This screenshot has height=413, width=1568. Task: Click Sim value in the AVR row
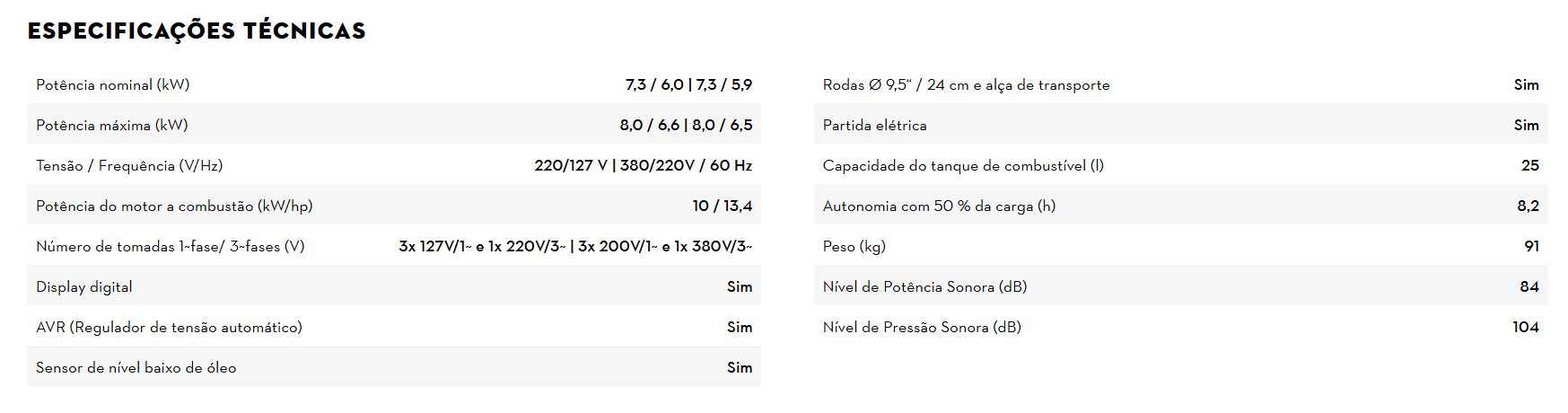coord(740,328)
